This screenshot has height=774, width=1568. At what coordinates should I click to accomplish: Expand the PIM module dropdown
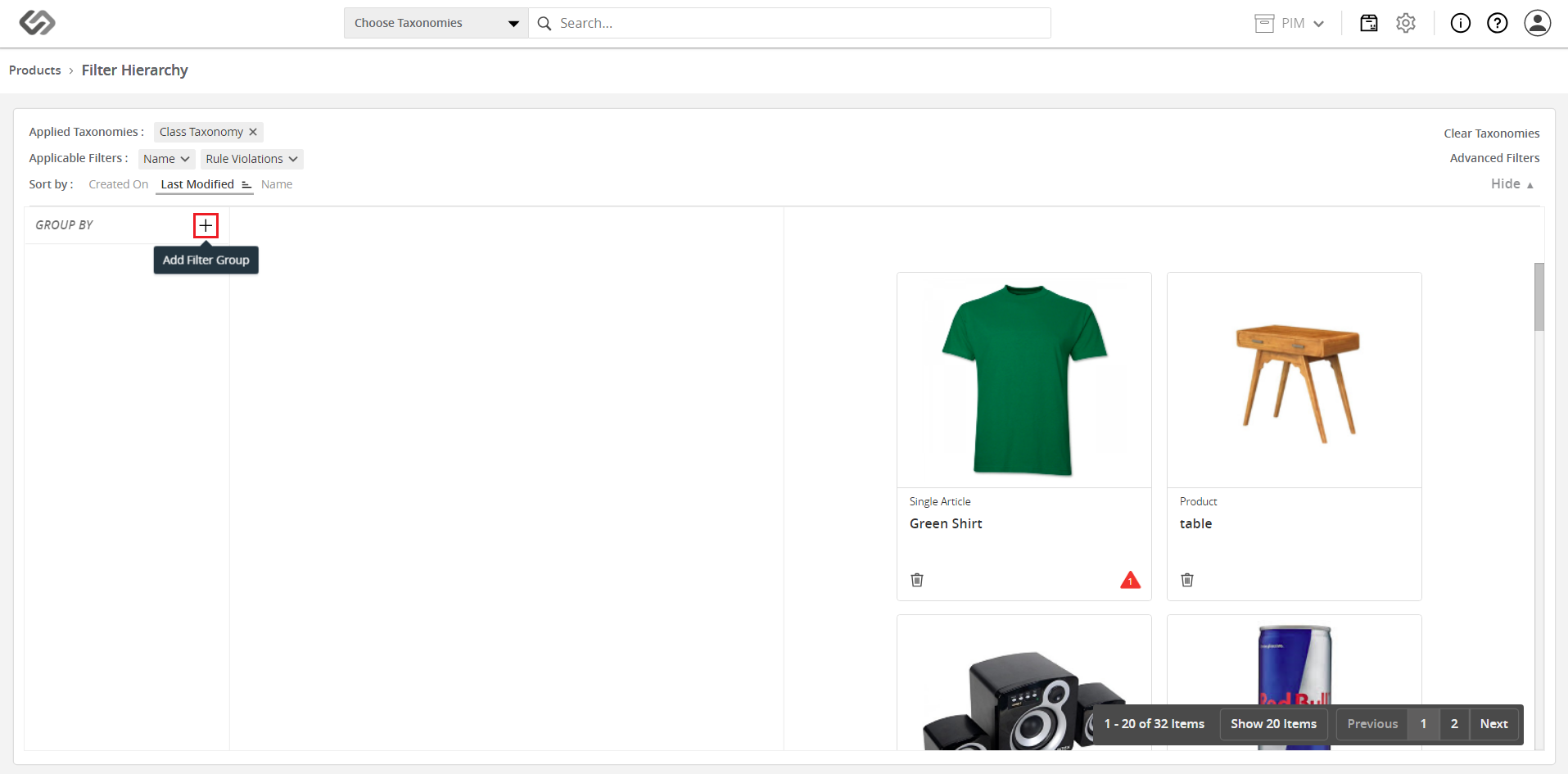[x=1318, y=24]
